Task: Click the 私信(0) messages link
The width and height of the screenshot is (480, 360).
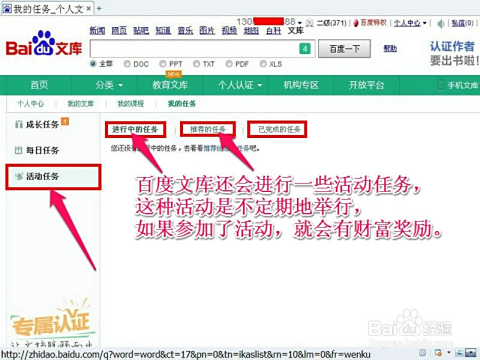Action: tap(463, 23)
